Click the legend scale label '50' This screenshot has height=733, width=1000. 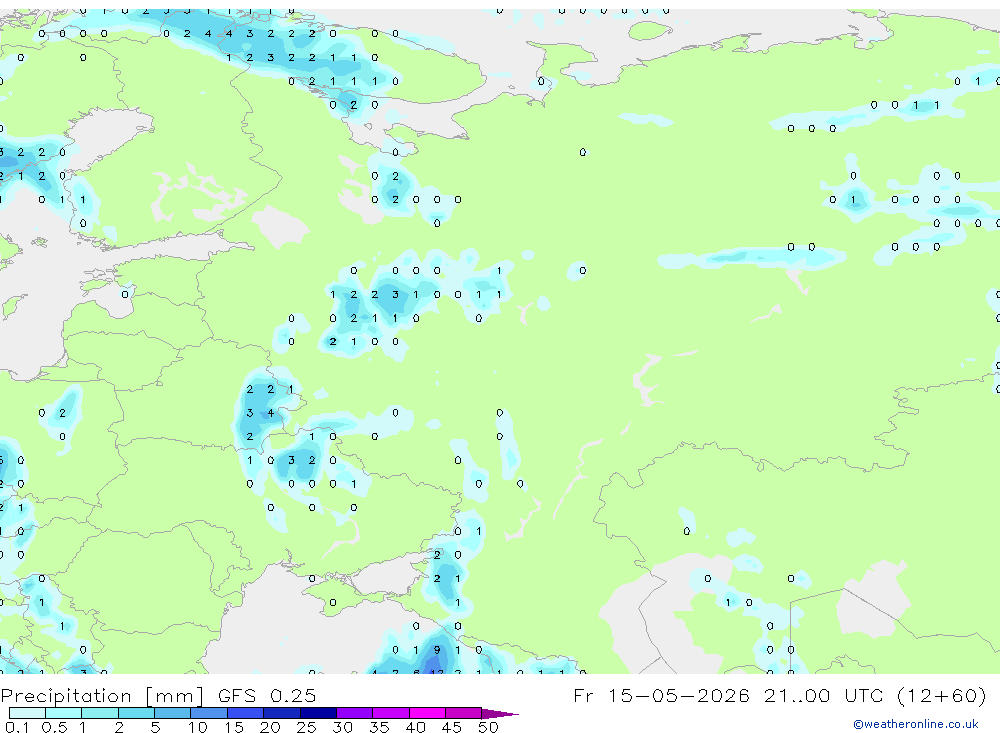click(488, 727)
